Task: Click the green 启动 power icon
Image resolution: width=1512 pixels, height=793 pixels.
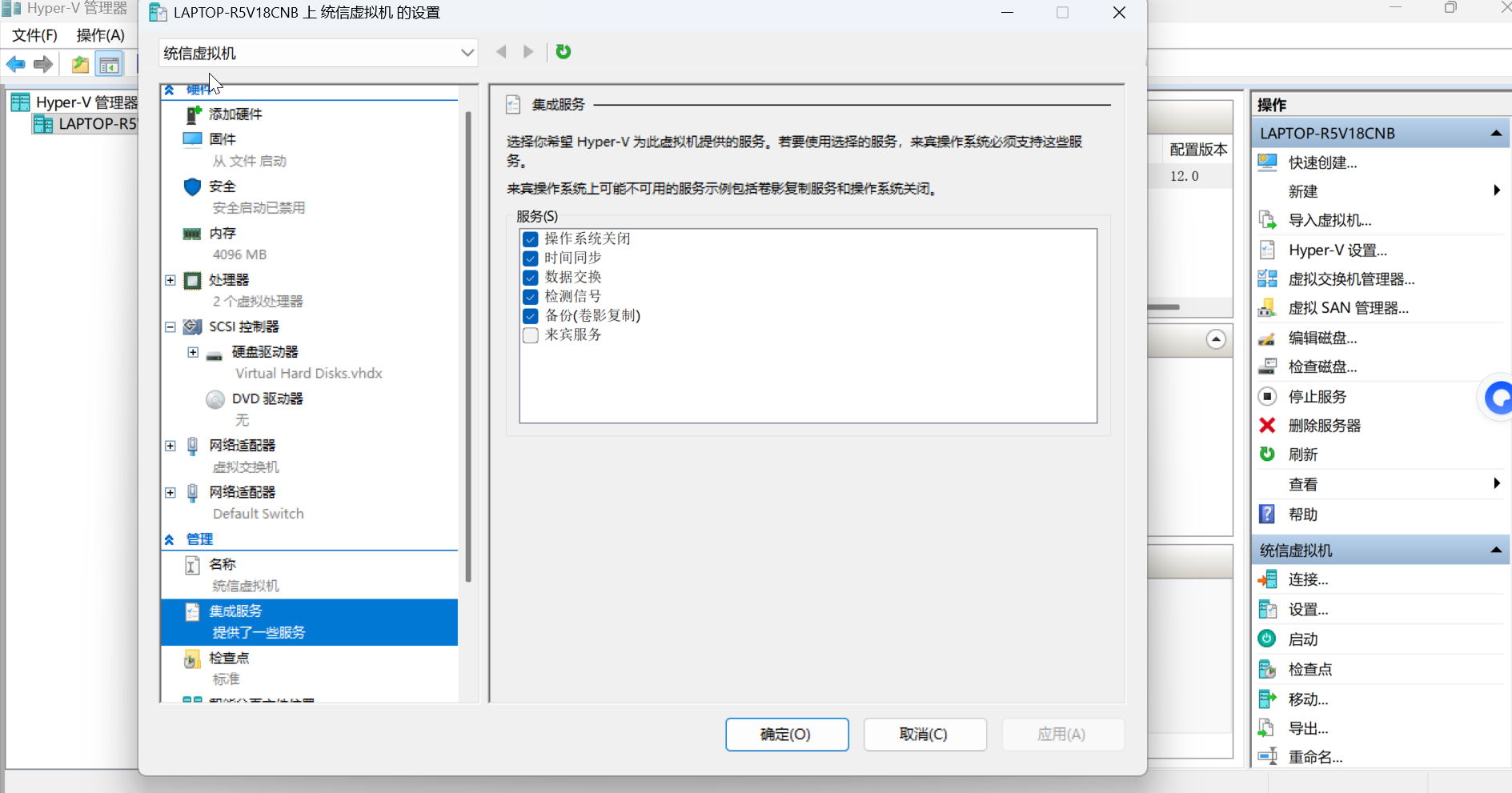Action: (1267, 639)
